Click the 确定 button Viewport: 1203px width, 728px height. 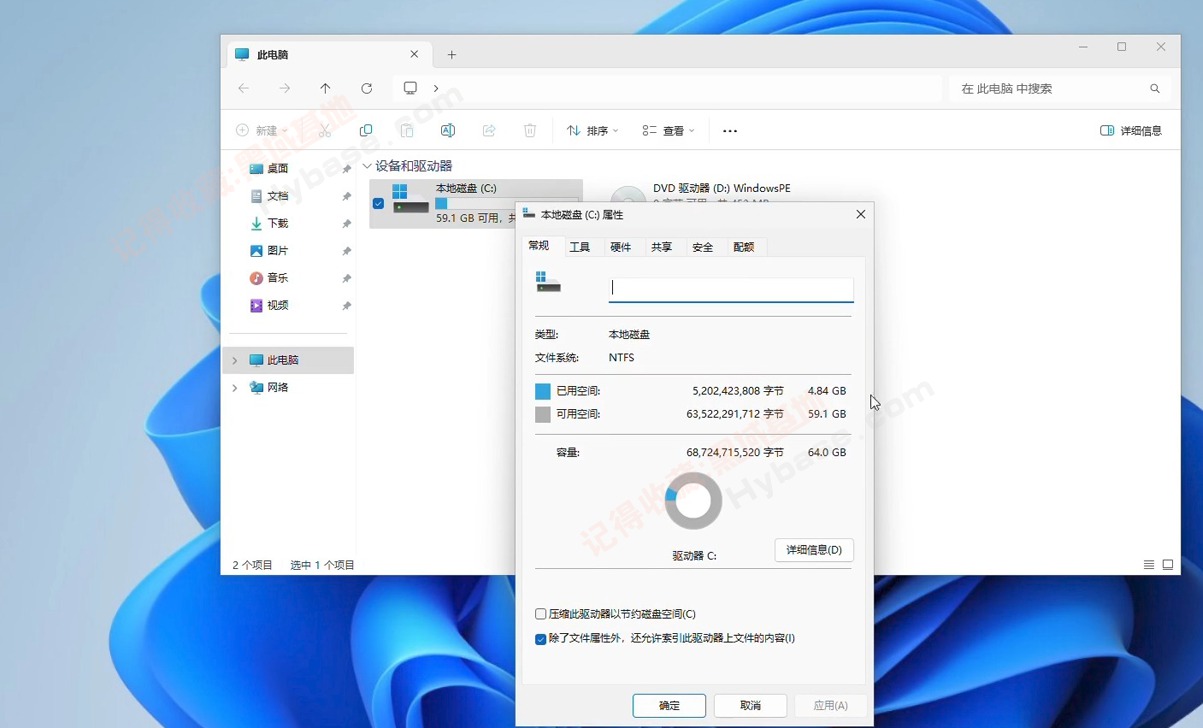[x=669, y=705]
